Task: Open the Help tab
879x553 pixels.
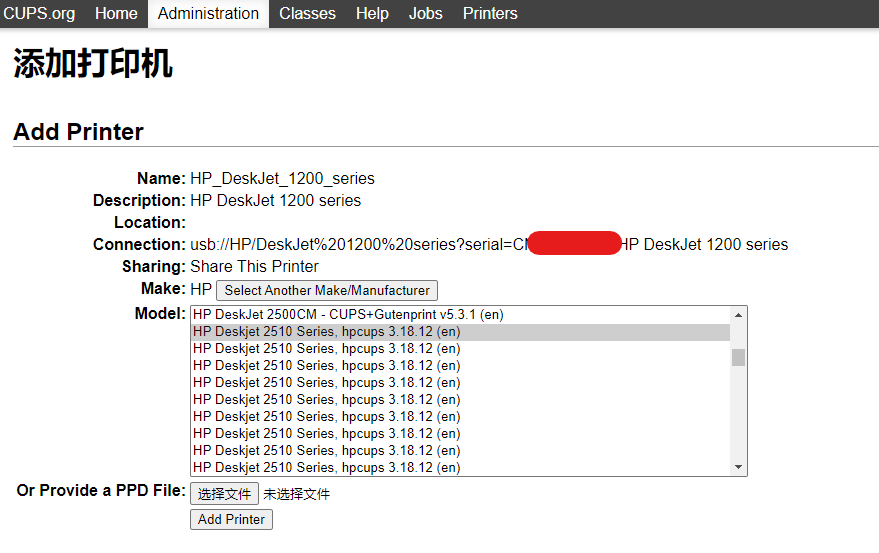Action: (372, 13)
